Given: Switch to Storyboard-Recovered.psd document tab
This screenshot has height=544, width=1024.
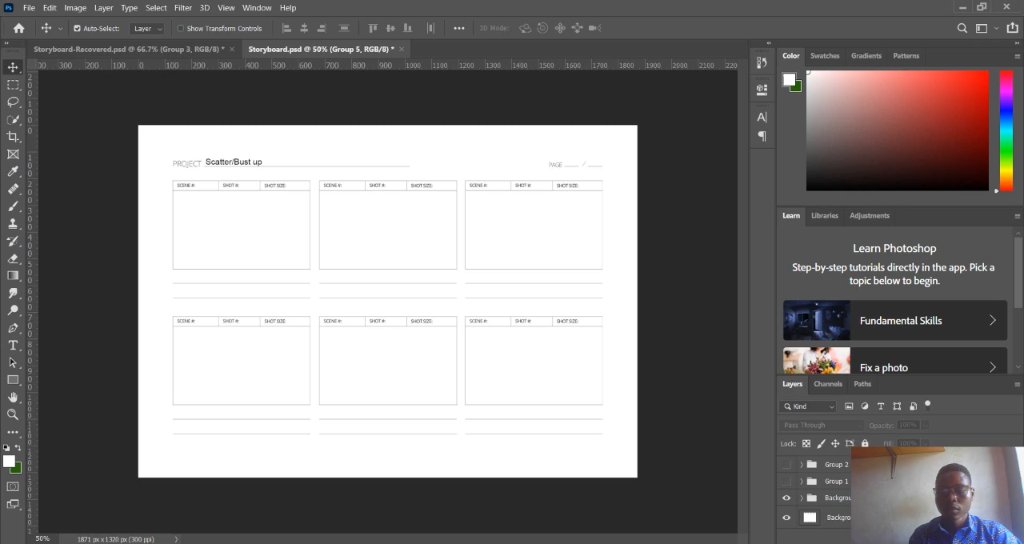Looking at the screenshot, I should tap(129, 49).
